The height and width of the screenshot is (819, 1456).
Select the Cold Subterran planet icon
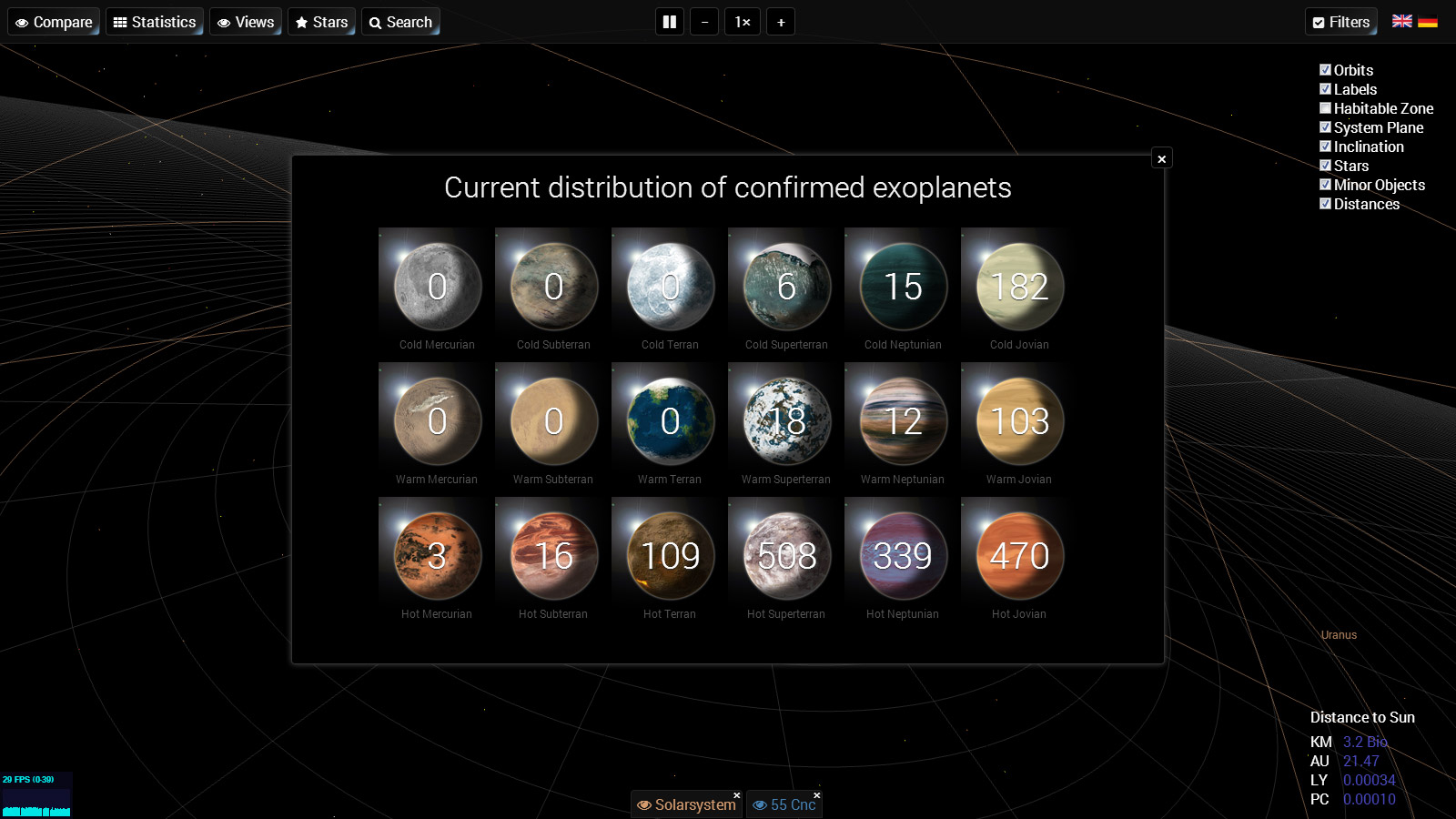(x=553, y=286)
